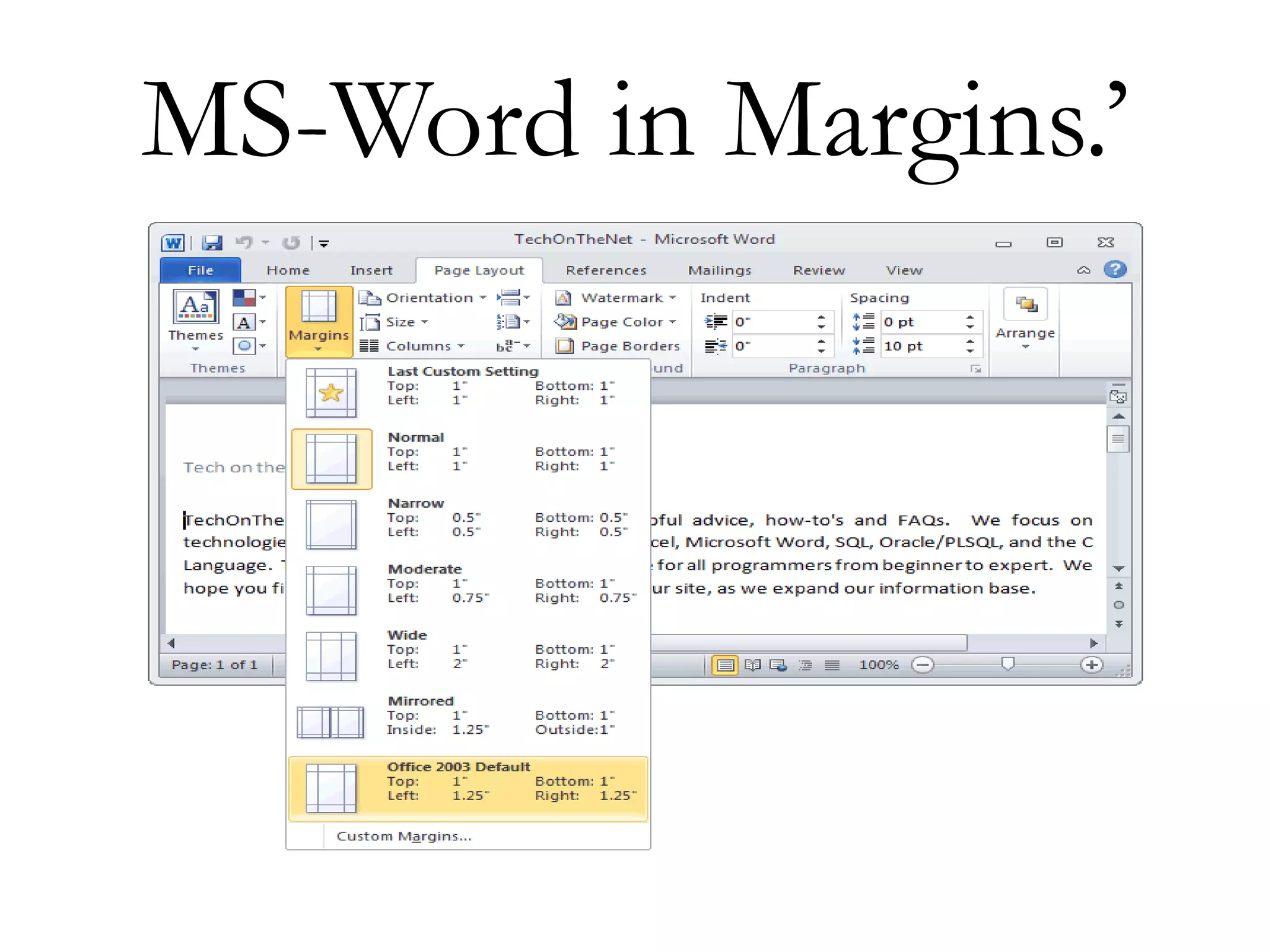Open Select Browse Object circle button
Image resolution: width=1270 pixels, height=952 pixels.
point(1118,604)
